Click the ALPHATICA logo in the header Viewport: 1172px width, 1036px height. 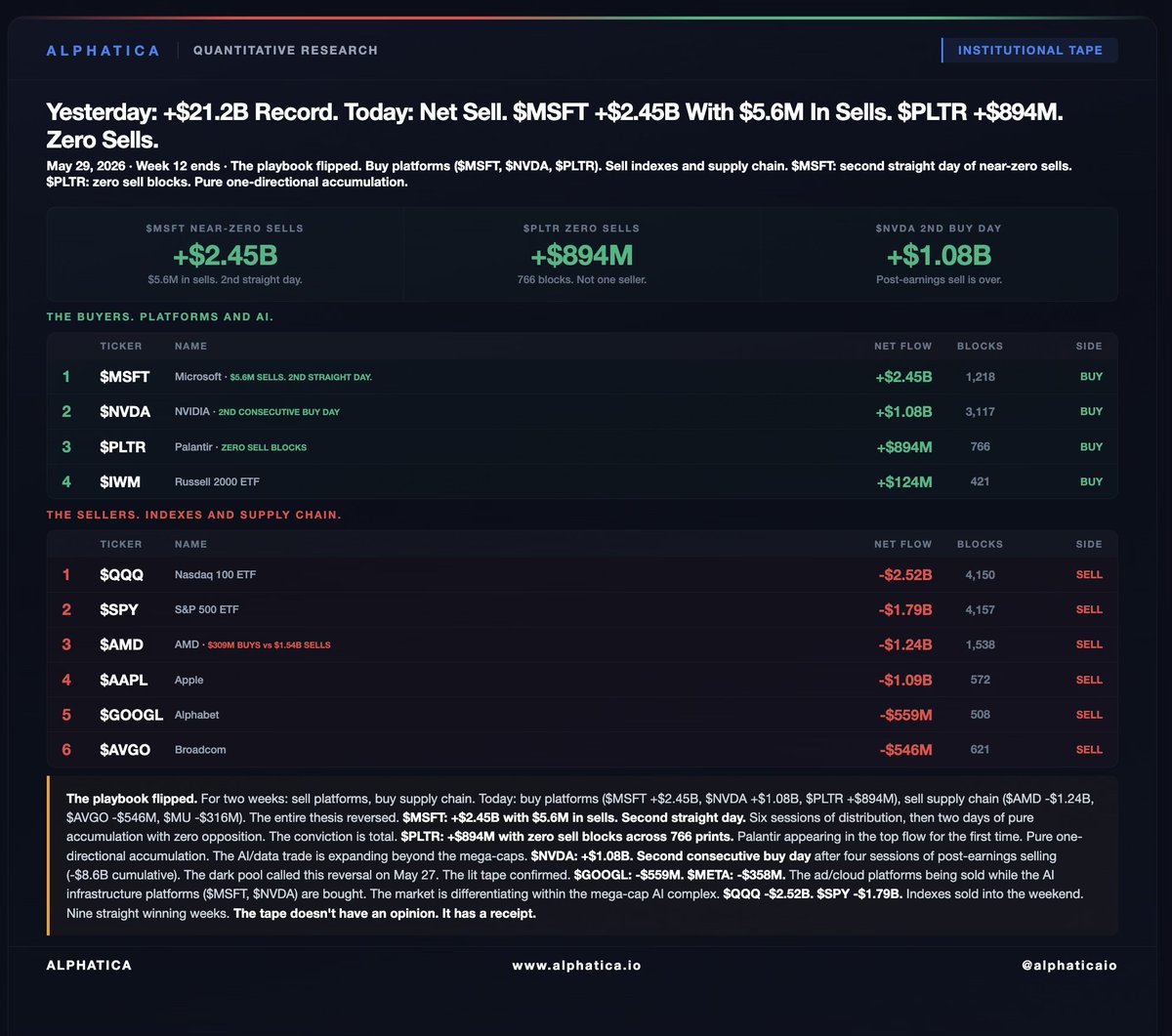104,50
